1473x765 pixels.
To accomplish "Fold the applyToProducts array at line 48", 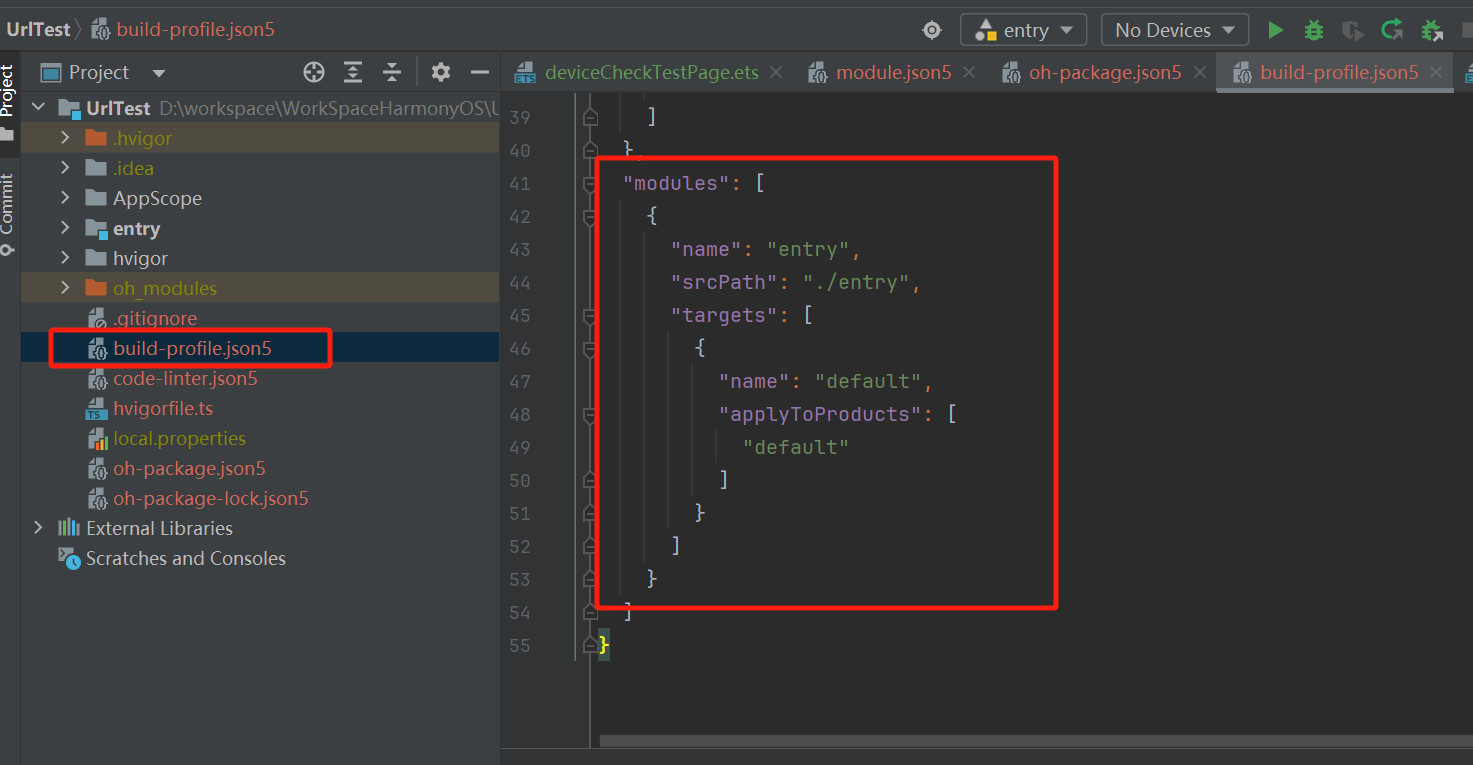I will pos(590,415).
